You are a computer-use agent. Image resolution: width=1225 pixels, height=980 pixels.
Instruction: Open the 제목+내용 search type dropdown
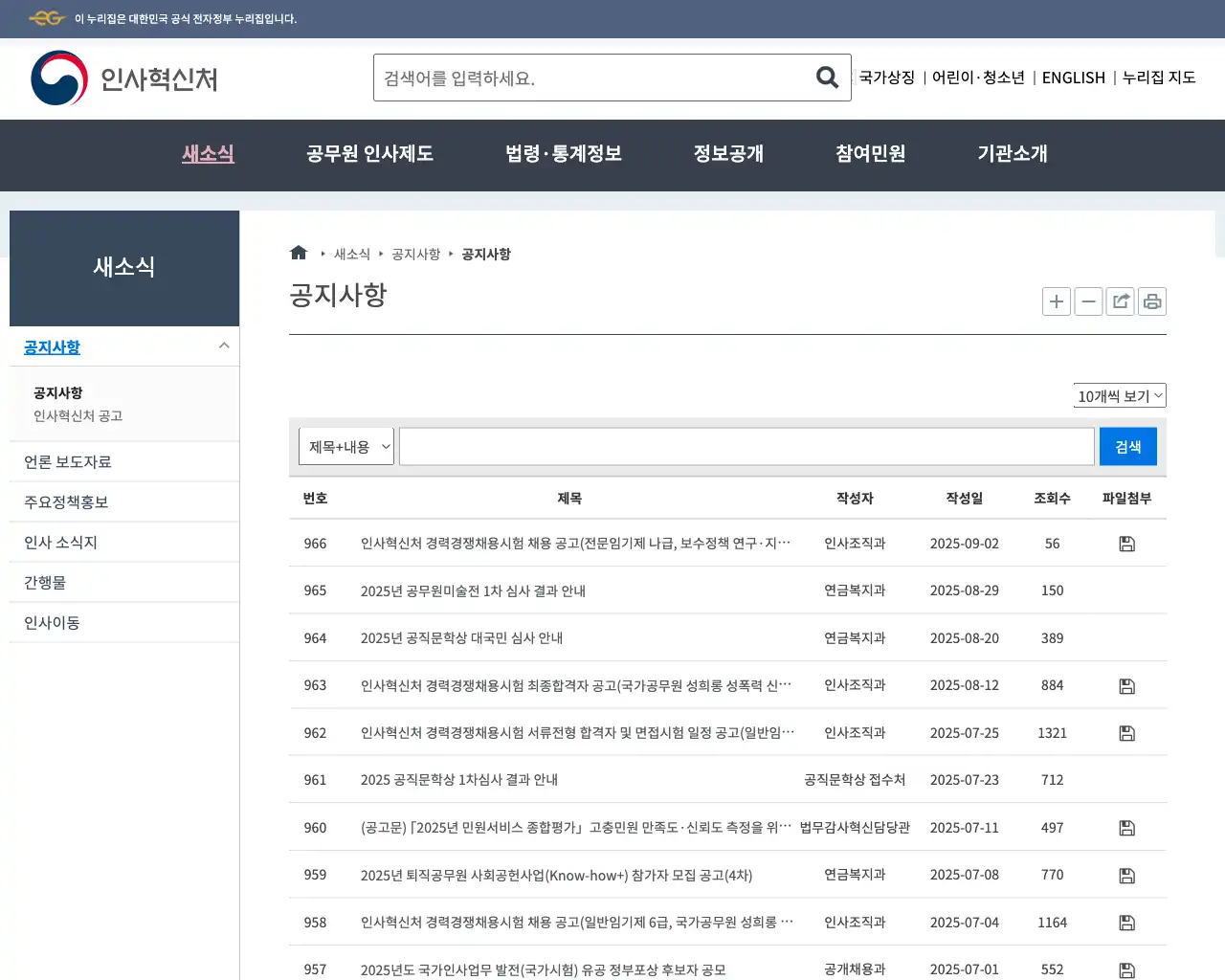tap(346, 446)
